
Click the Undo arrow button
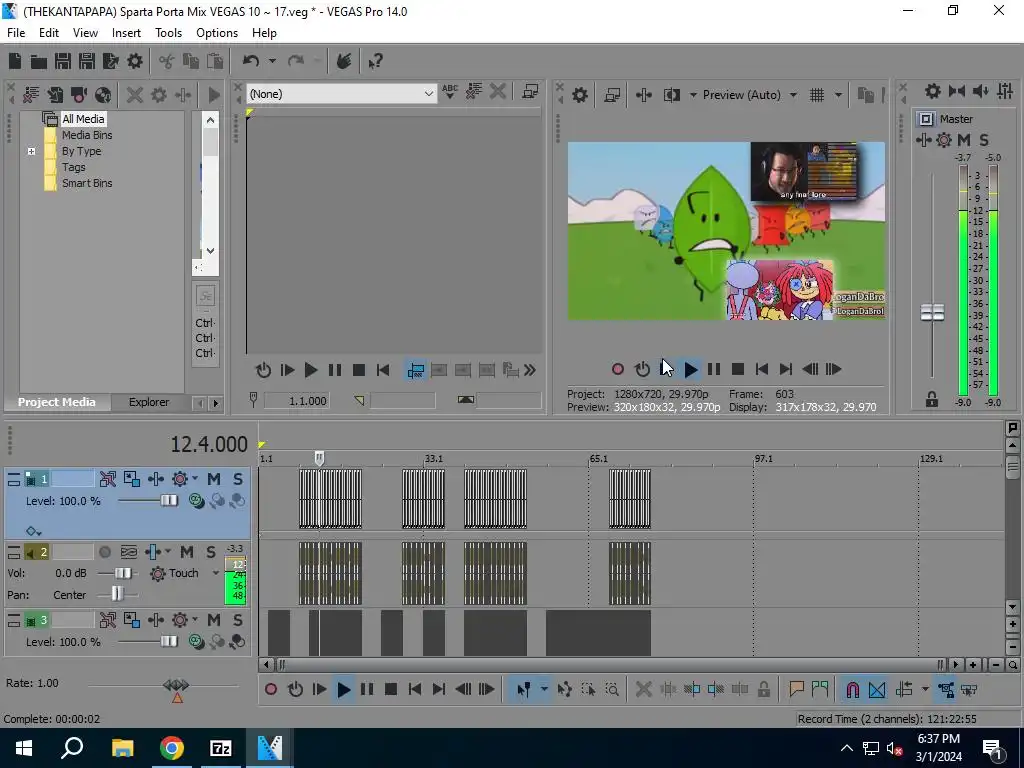pyautogui.click(x=251, y=61)
